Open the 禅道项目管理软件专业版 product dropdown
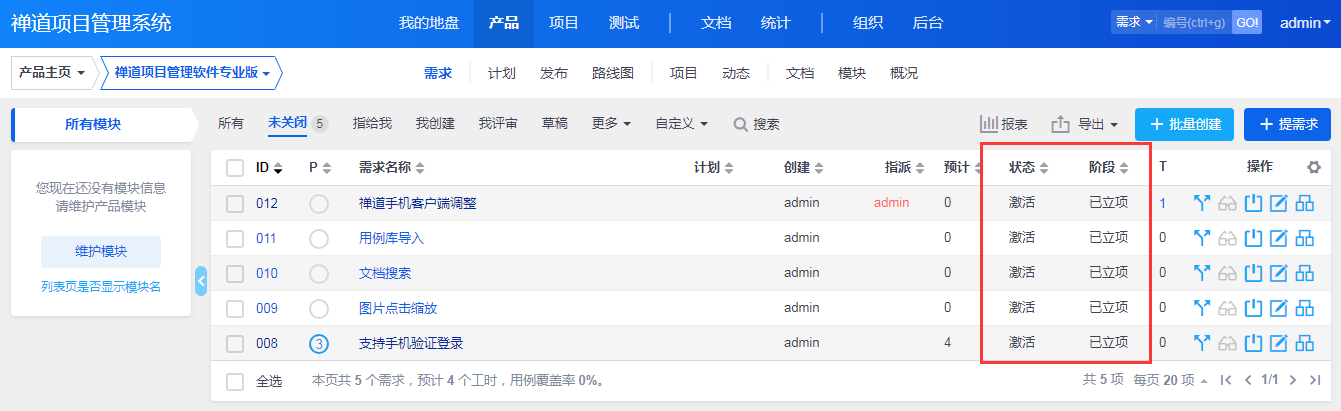The image size is (1341, 411). coord(192,73)
